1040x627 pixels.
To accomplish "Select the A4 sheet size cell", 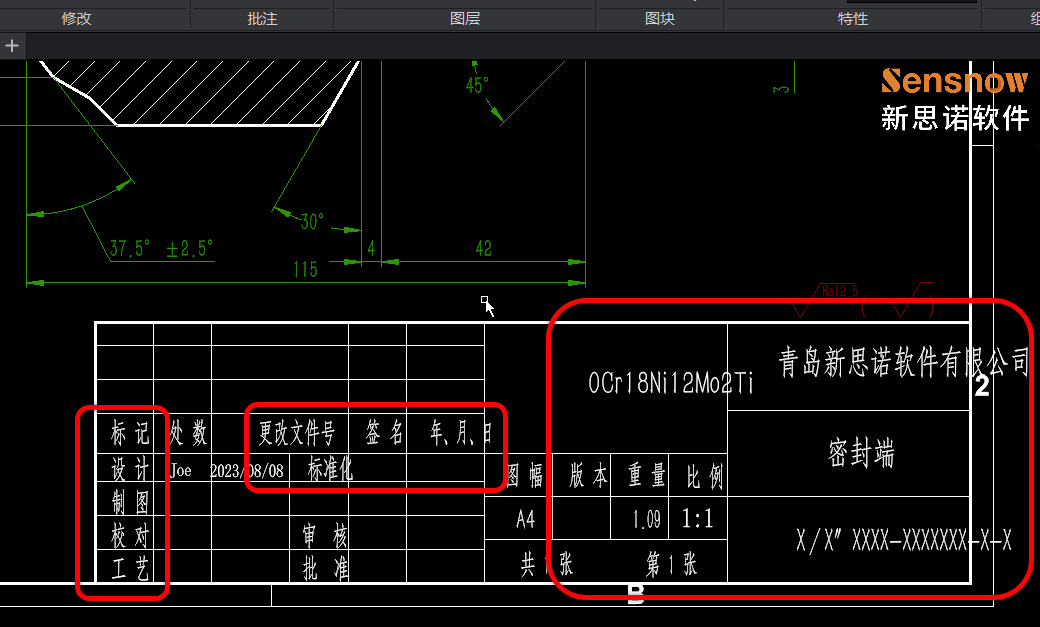I will [526, 520].
